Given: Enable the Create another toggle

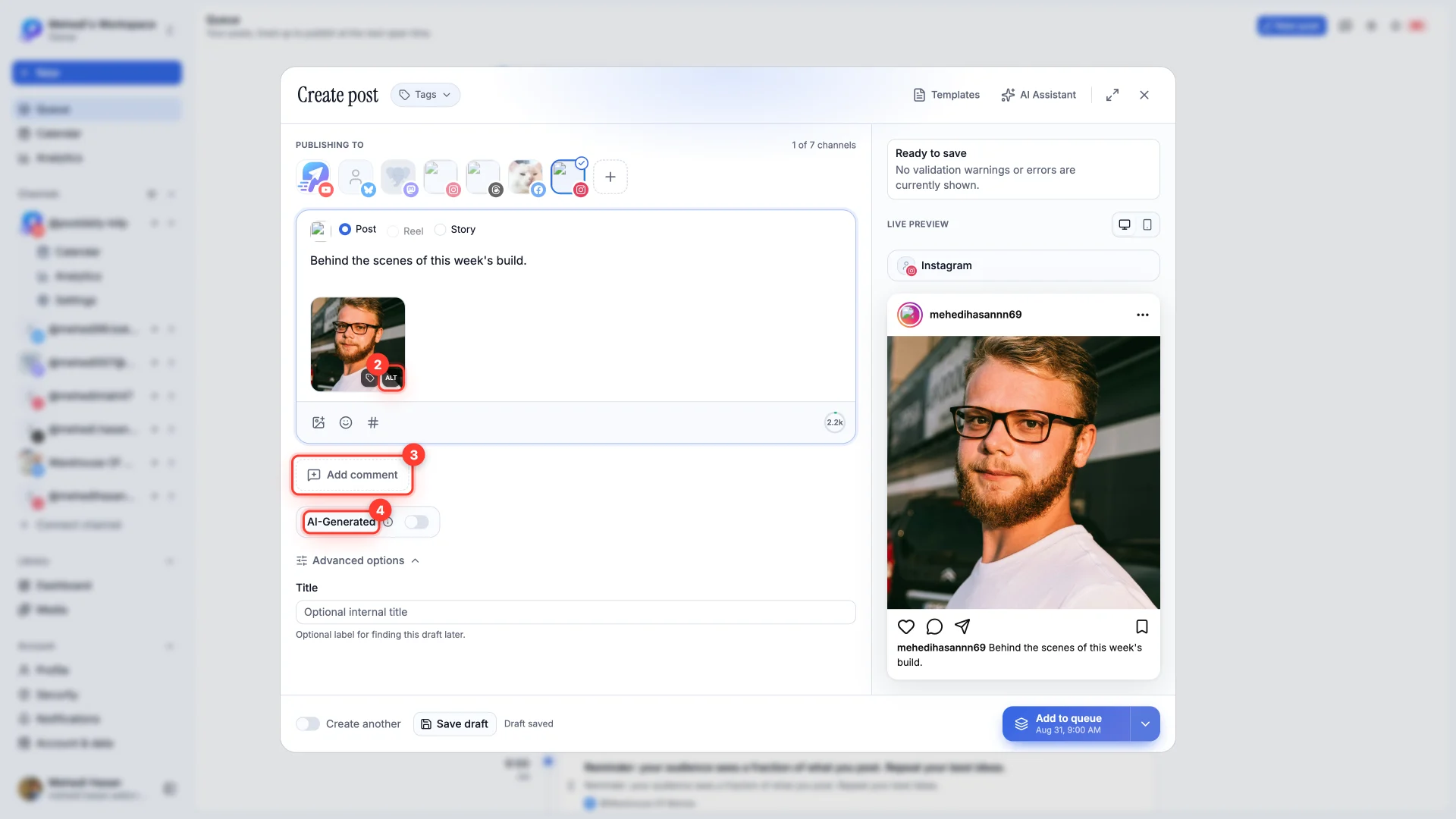Looking at the screenshot, I should [308, 723].
